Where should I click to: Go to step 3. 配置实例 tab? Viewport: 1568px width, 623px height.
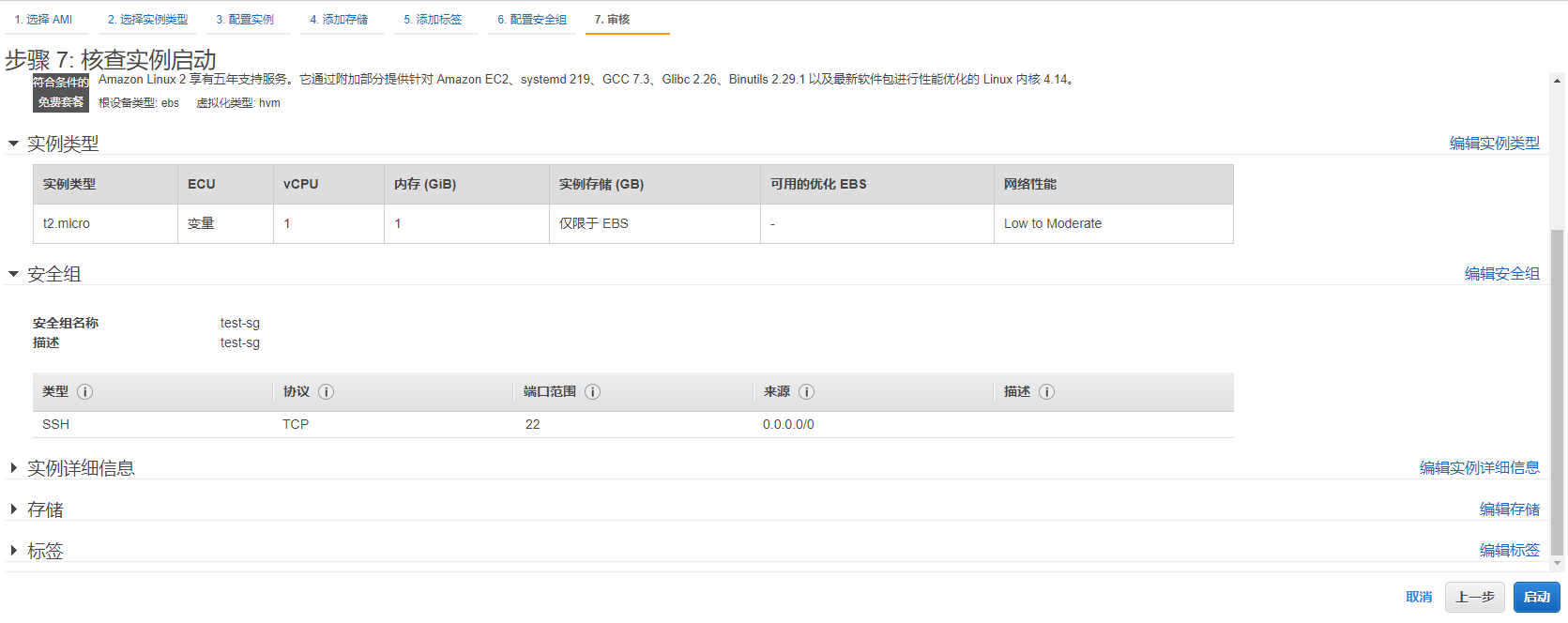tap(245, 20)
